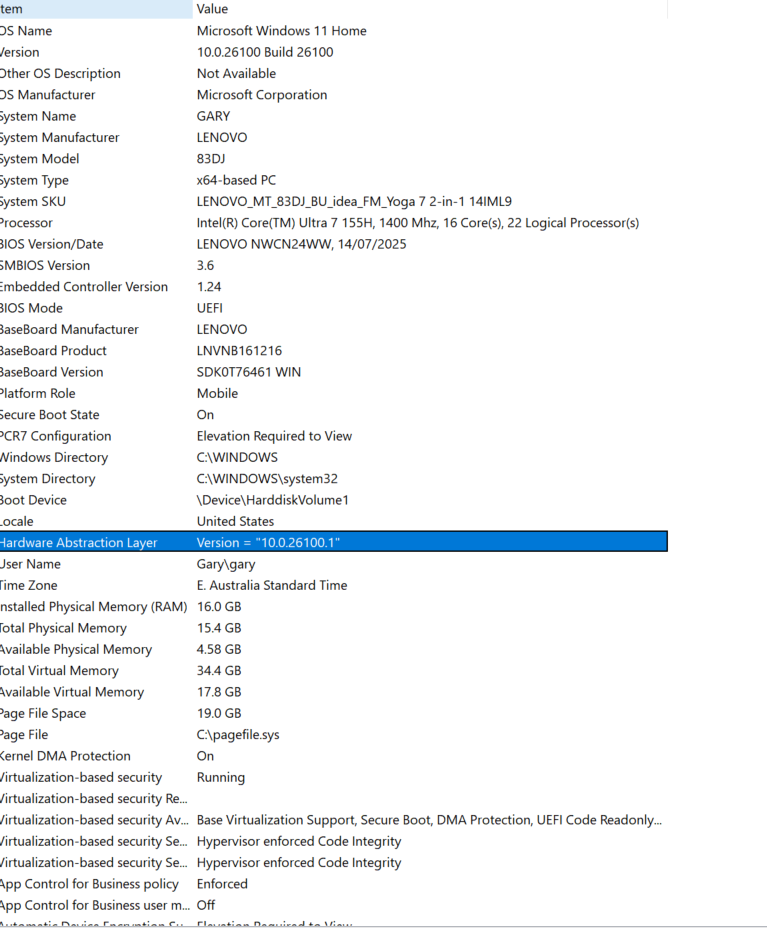The width and height of the screenshot is (767, 928).
Task: Click the Running value for Virtualization-based security
Action: click(220, 777)
